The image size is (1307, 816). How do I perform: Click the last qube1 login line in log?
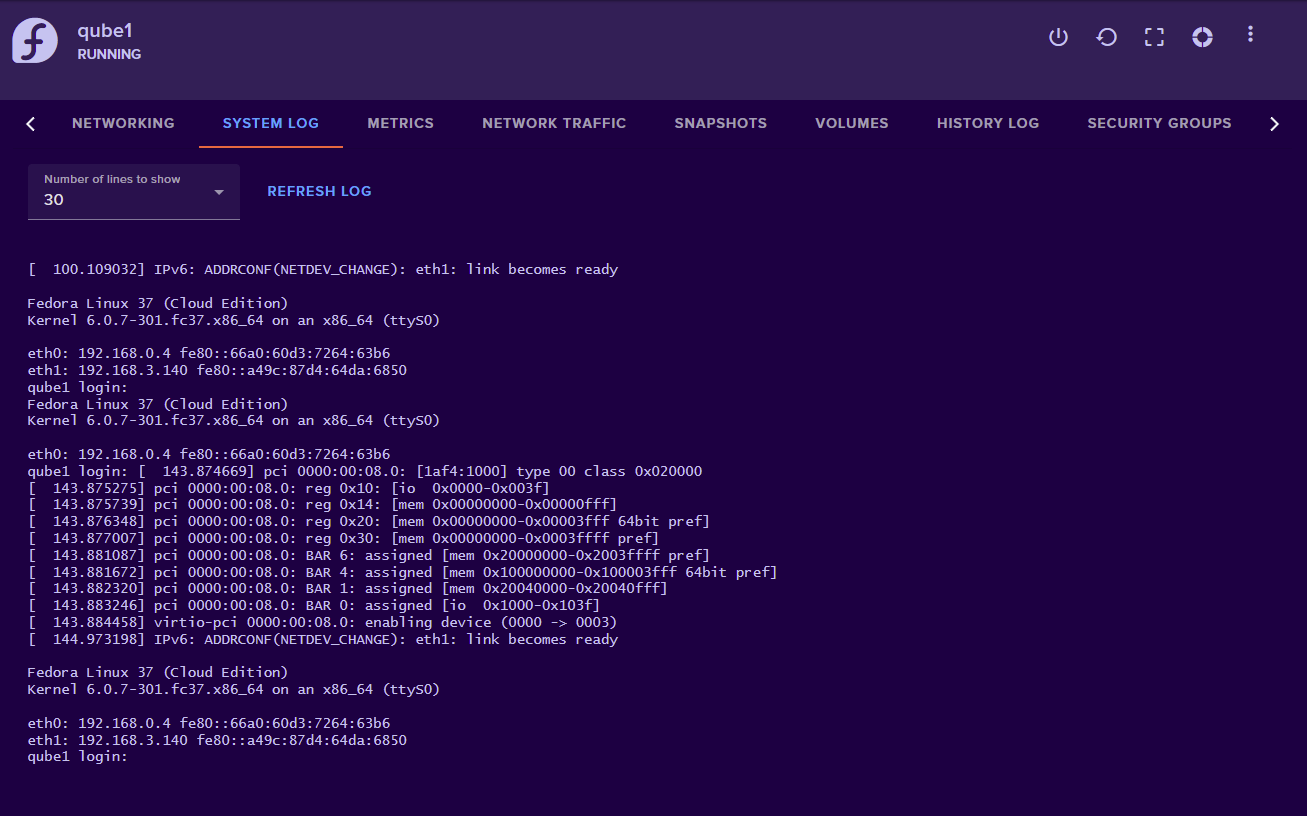[x=78, y=757]
